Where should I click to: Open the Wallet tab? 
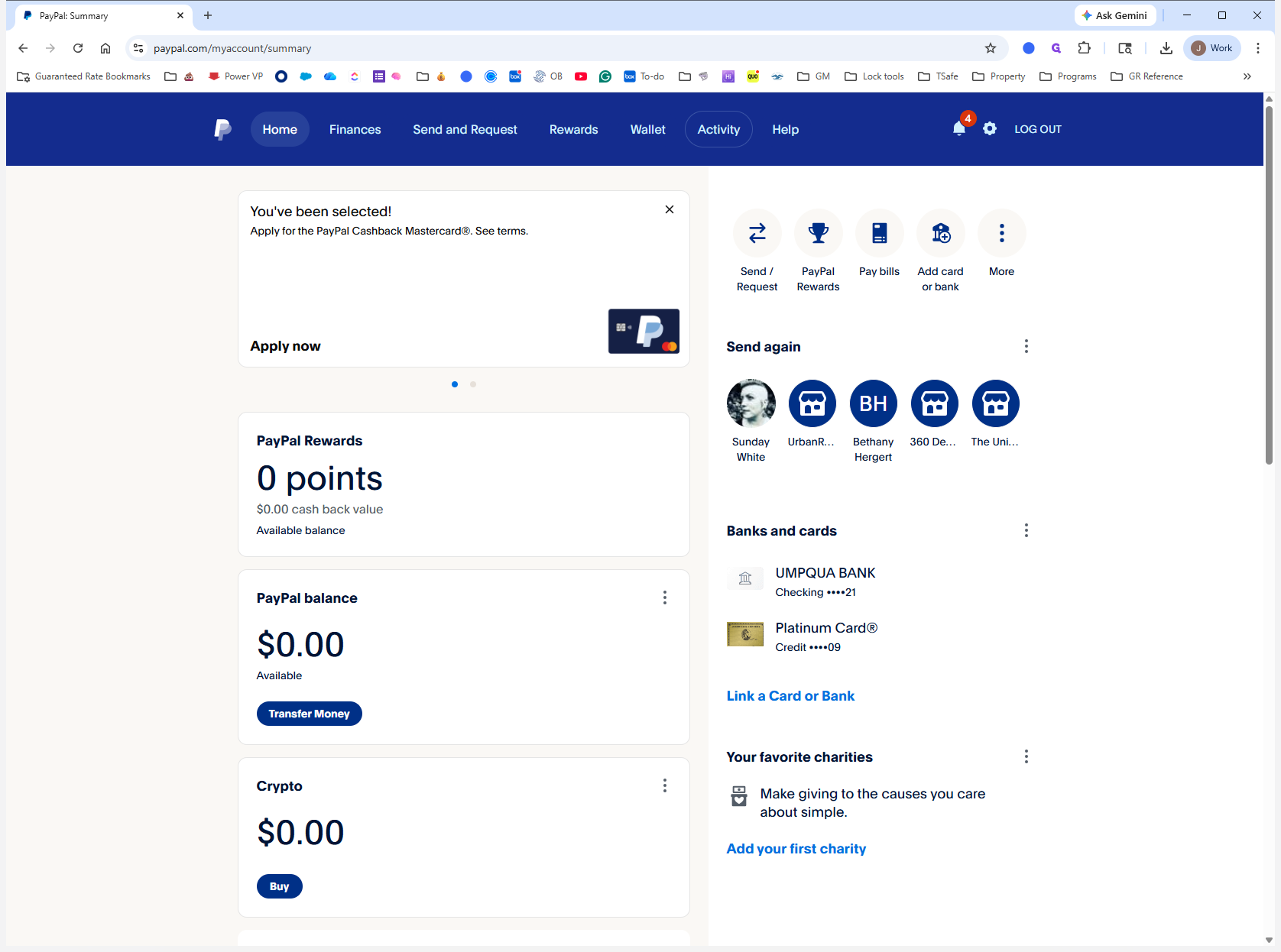coord(647,129)
